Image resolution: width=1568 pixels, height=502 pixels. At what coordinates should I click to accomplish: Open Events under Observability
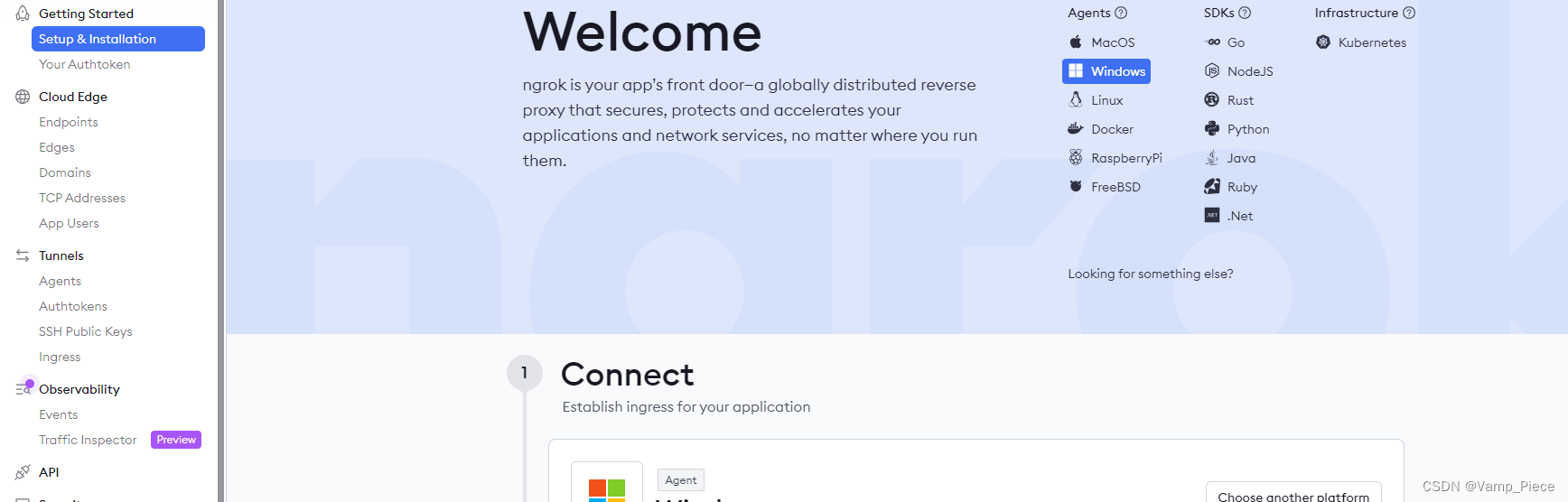tap(59, 414)
